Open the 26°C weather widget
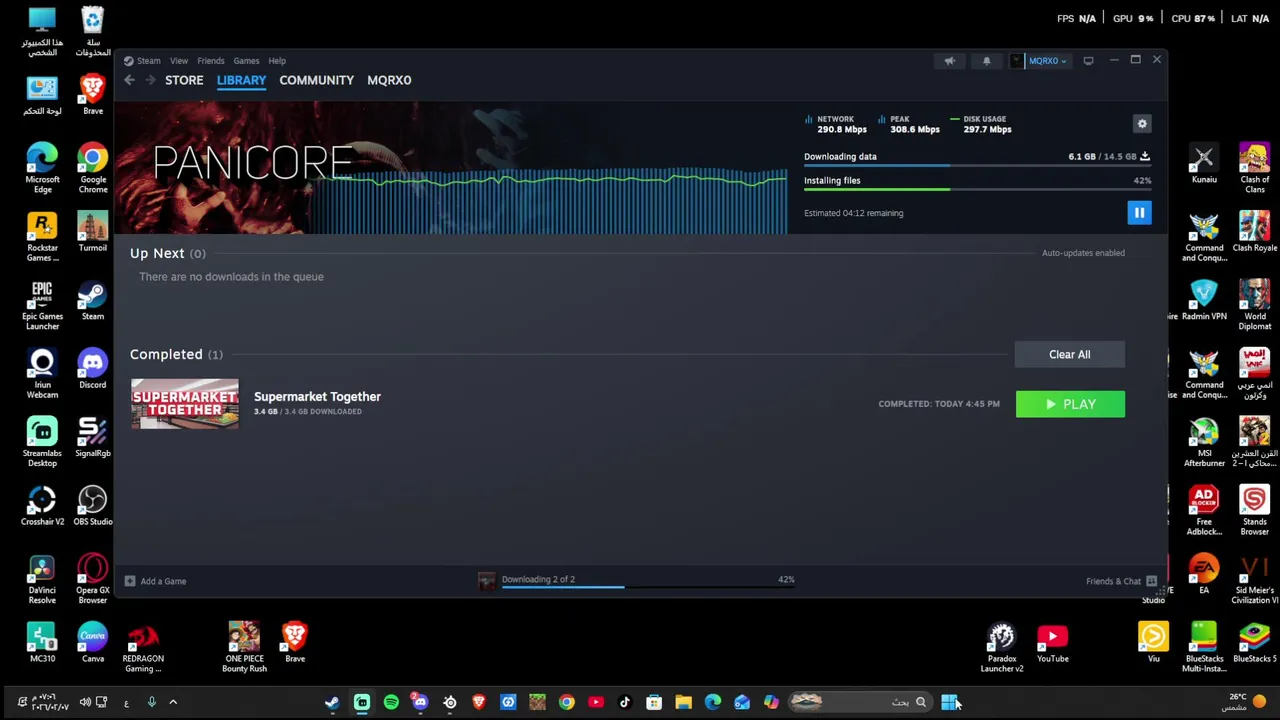The image size is (1280, 720). (x=1246, y=702)
